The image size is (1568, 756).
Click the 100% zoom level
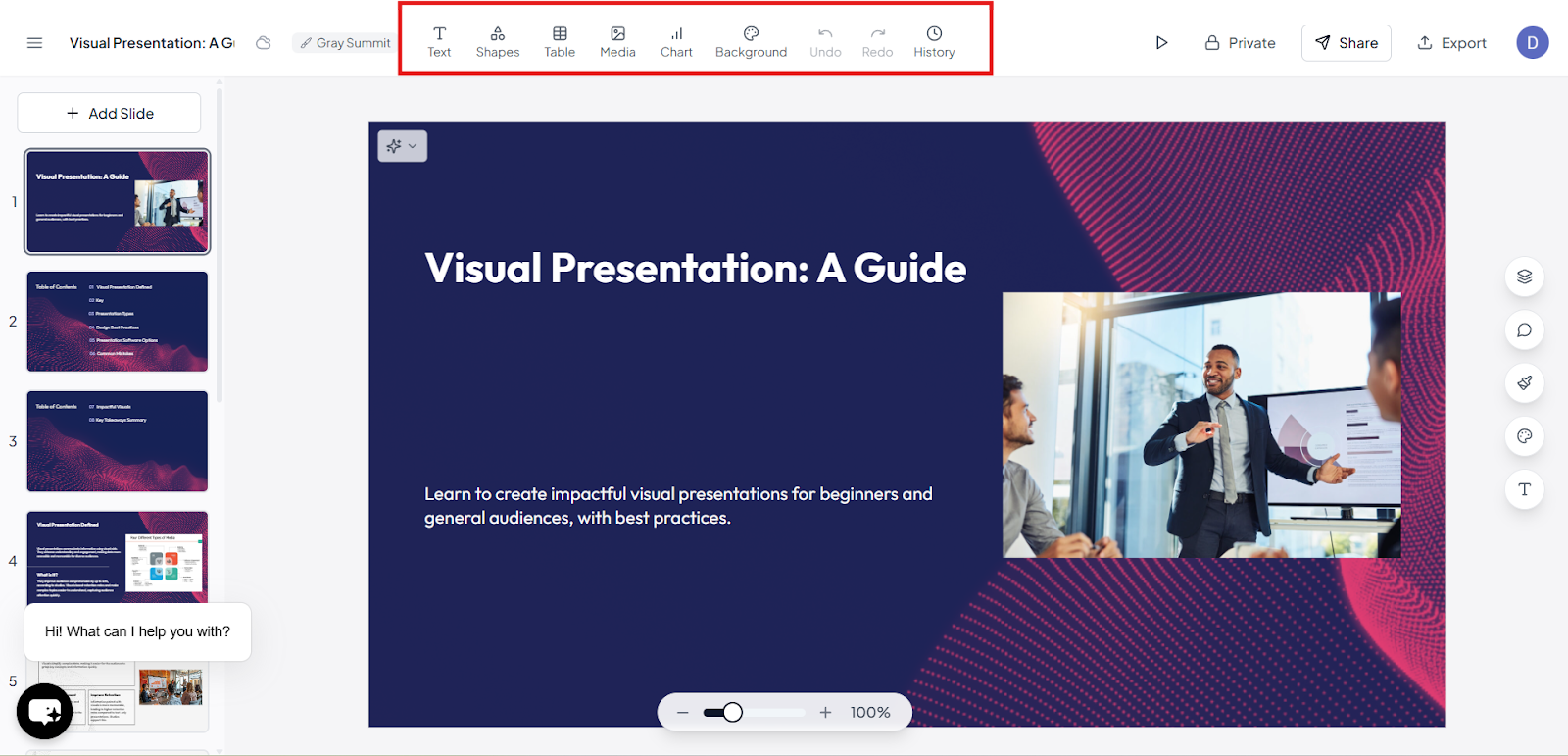(x=870, y=713)
